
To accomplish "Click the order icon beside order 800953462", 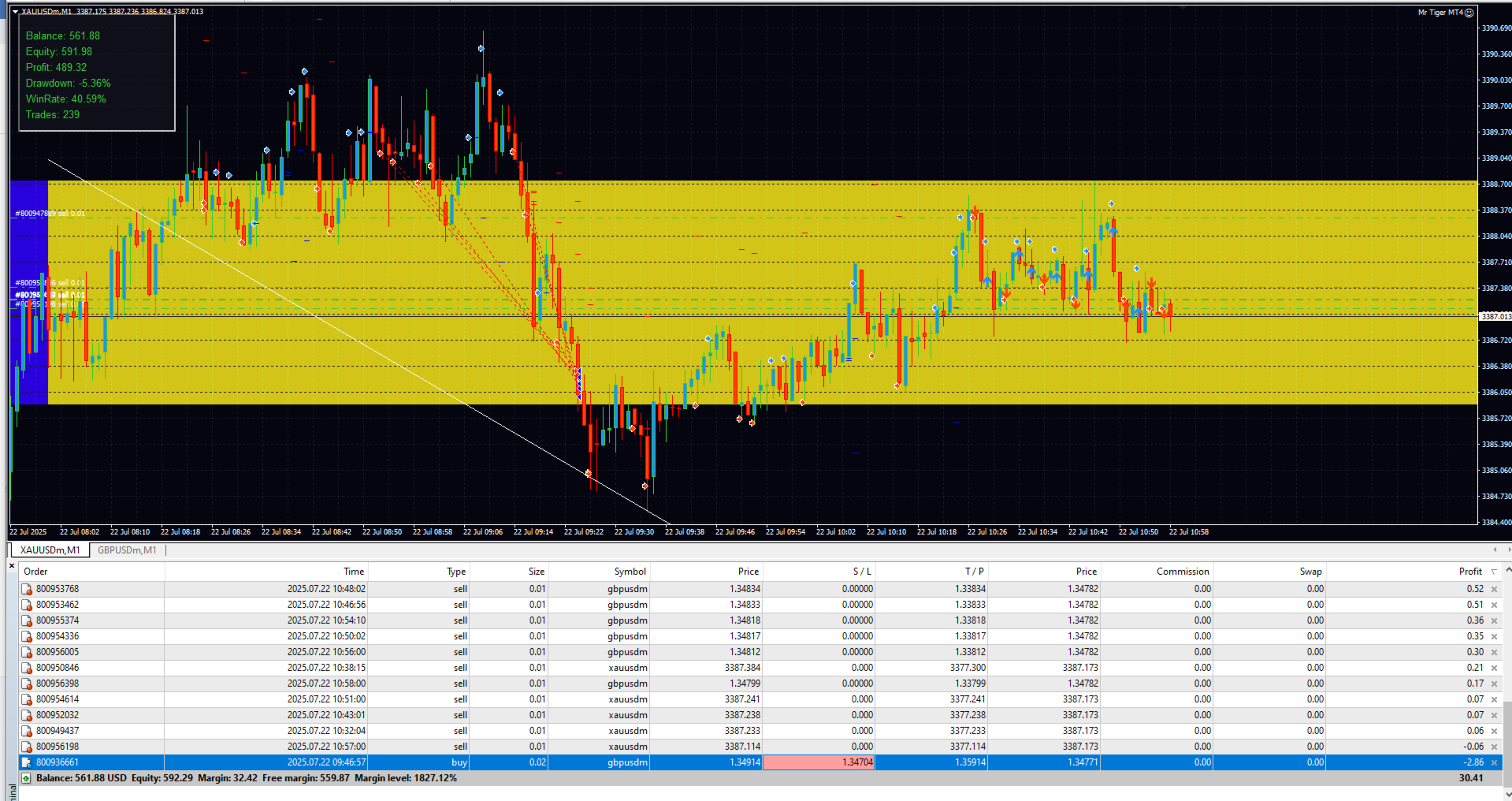I will (27, 605).
